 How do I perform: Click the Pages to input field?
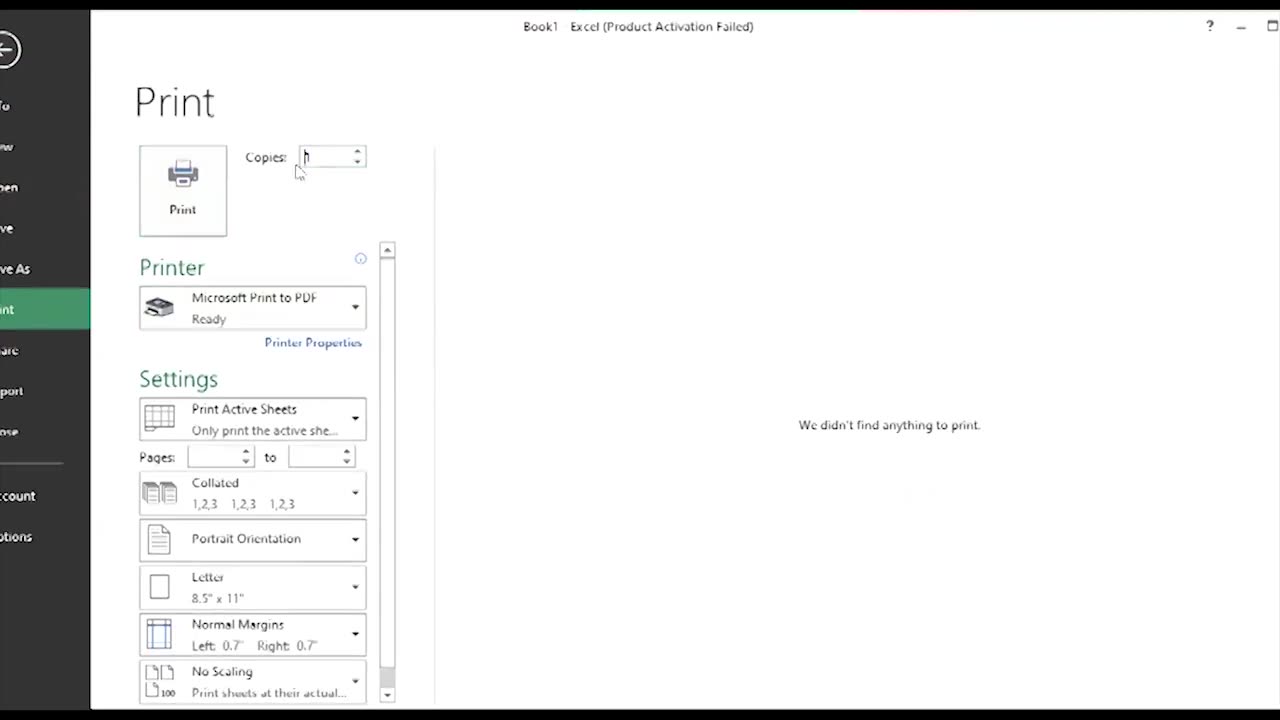coord(314,457)
